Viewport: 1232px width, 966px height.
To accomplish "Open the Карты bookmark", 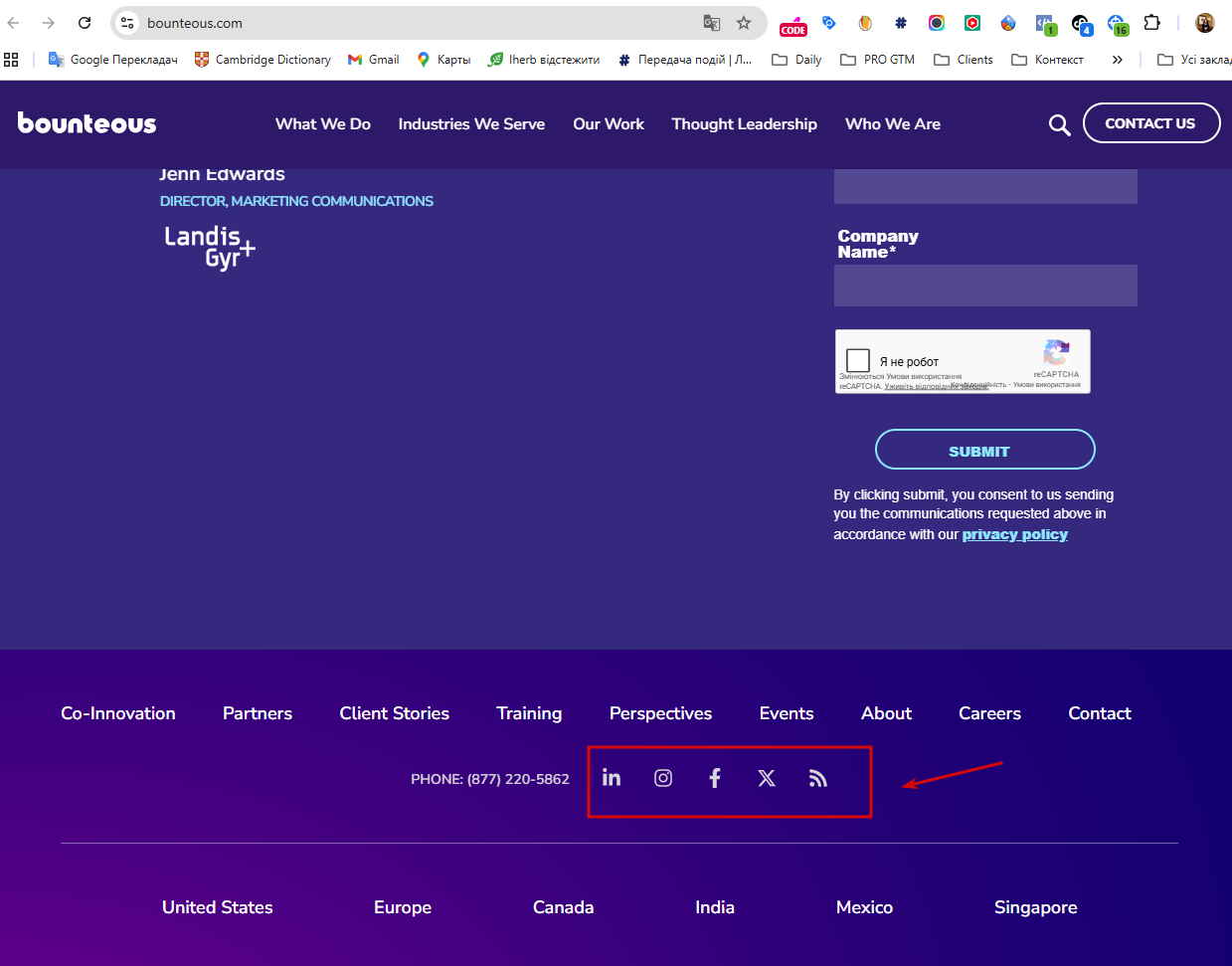I will 443,60.
